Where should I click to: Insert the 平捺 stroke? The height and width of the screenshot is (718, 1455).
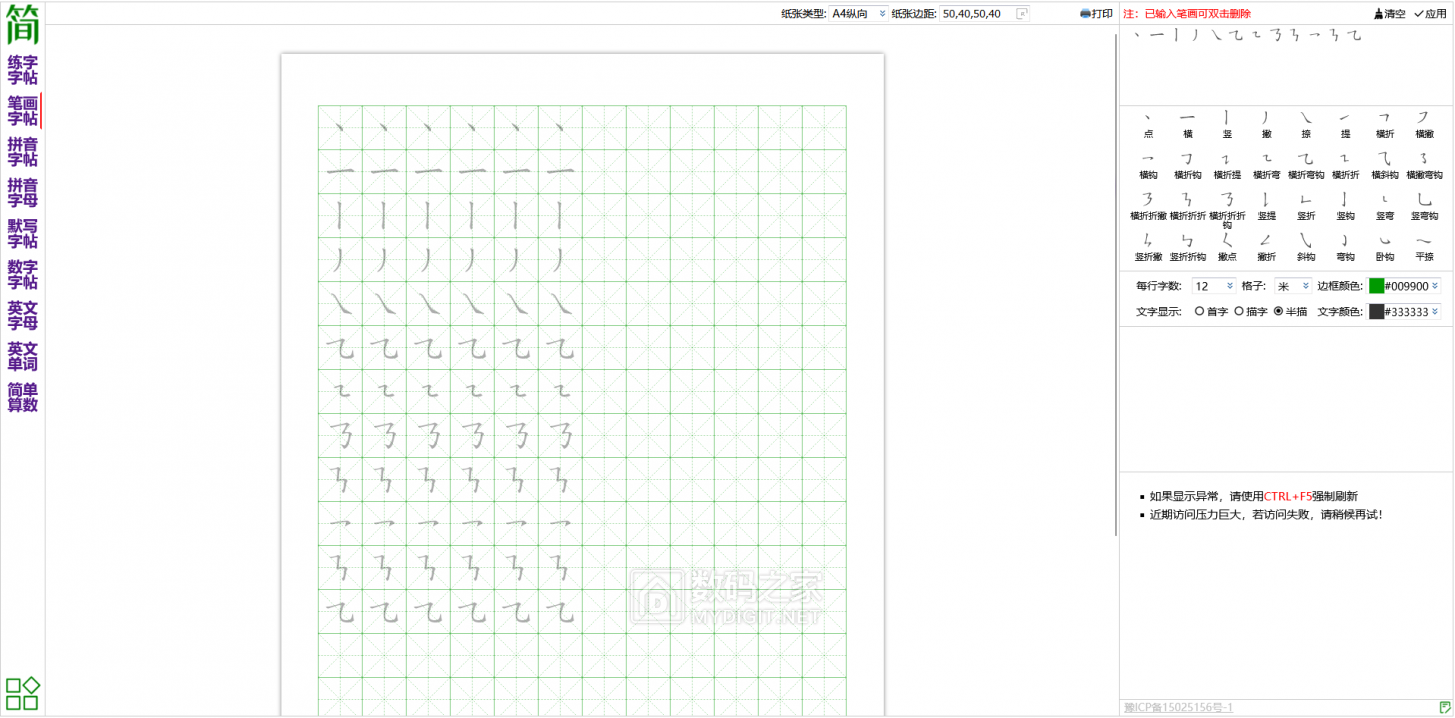[1424, 246]
